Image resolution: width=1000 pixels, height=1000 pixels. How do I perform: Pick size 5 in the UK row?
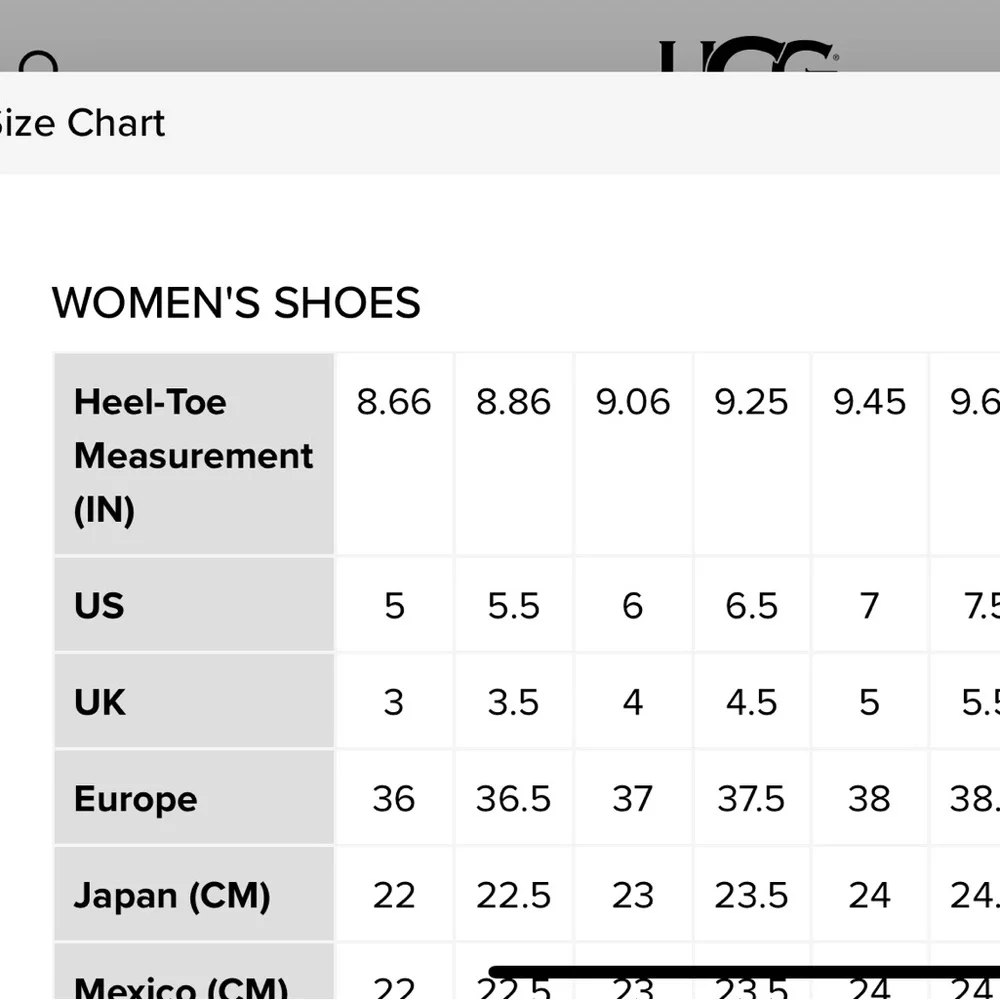pyautogui.click(x=869, y=701)
